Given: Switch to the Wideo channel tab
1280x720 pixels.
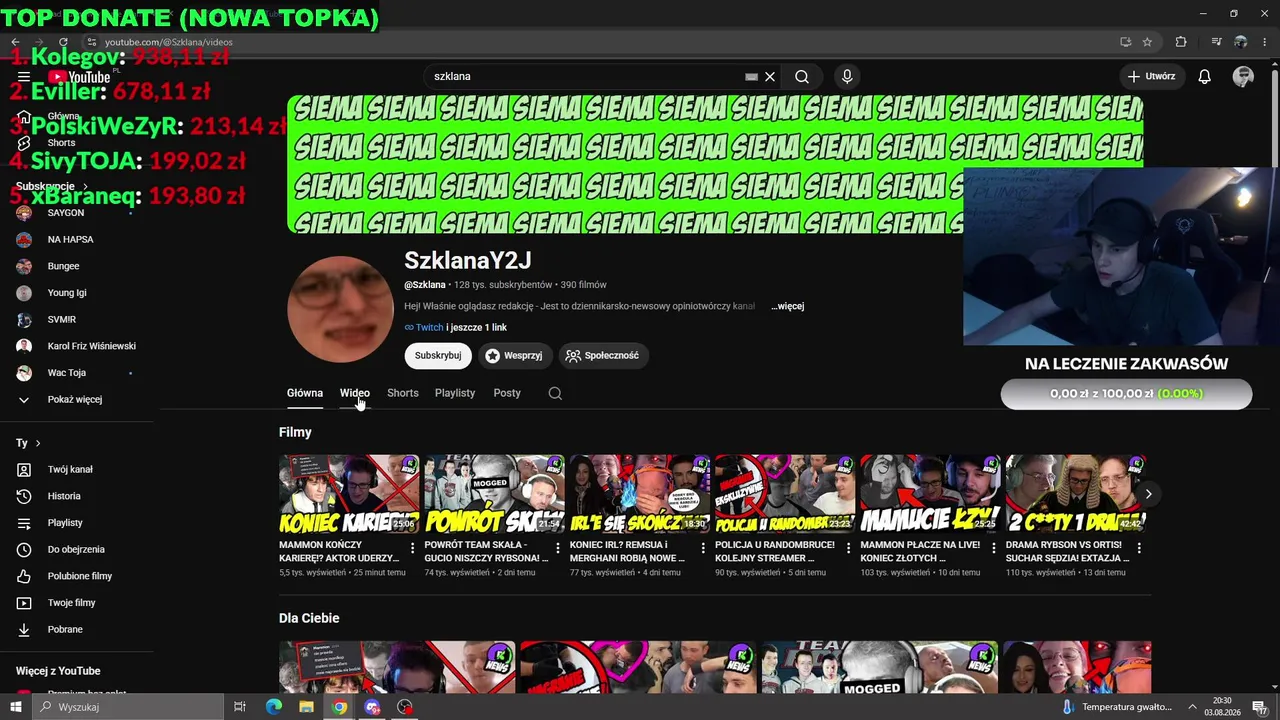Looking at the screenshot, I should point(355,393).
